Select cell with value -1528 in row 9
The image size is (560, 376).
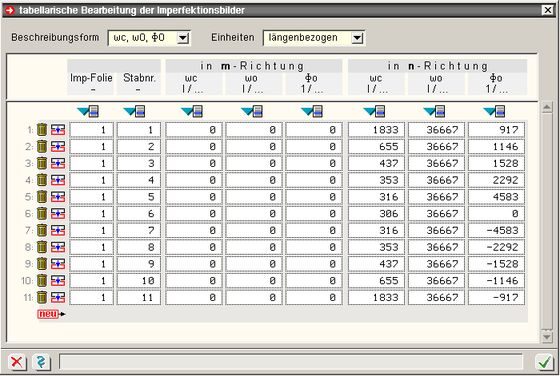pos(496,264)
